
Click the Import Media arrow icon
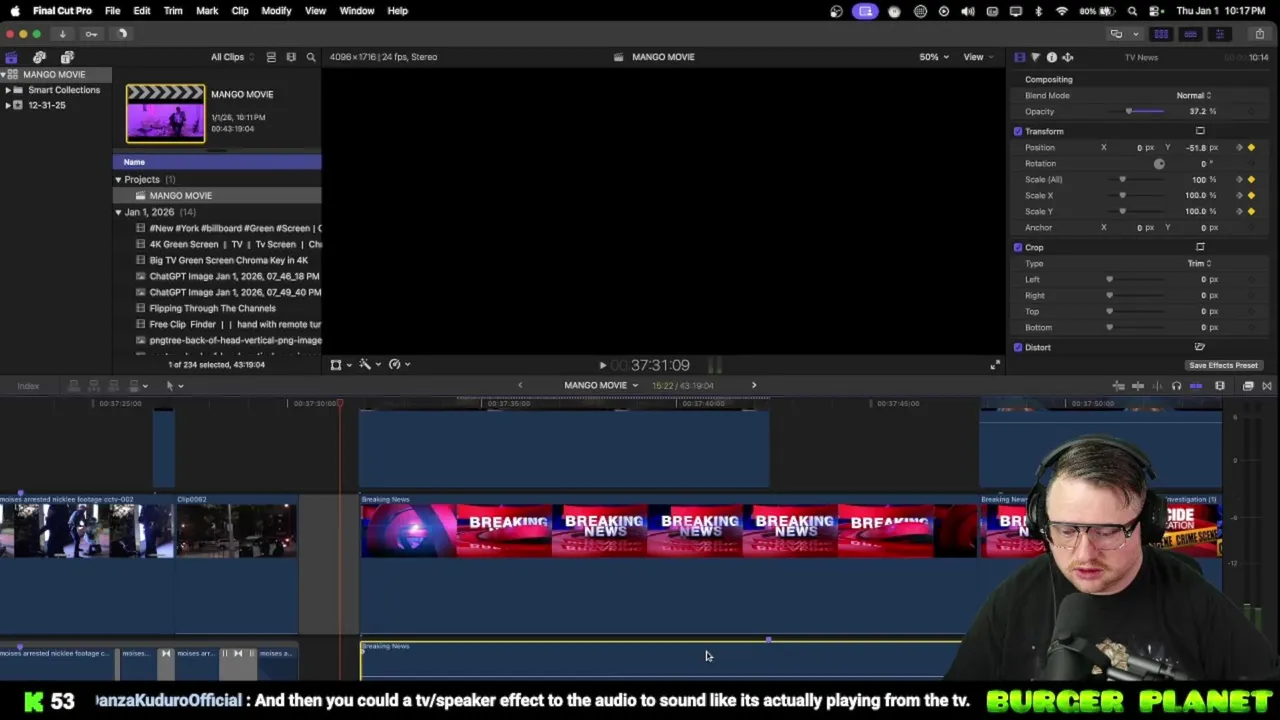point(62,34)
